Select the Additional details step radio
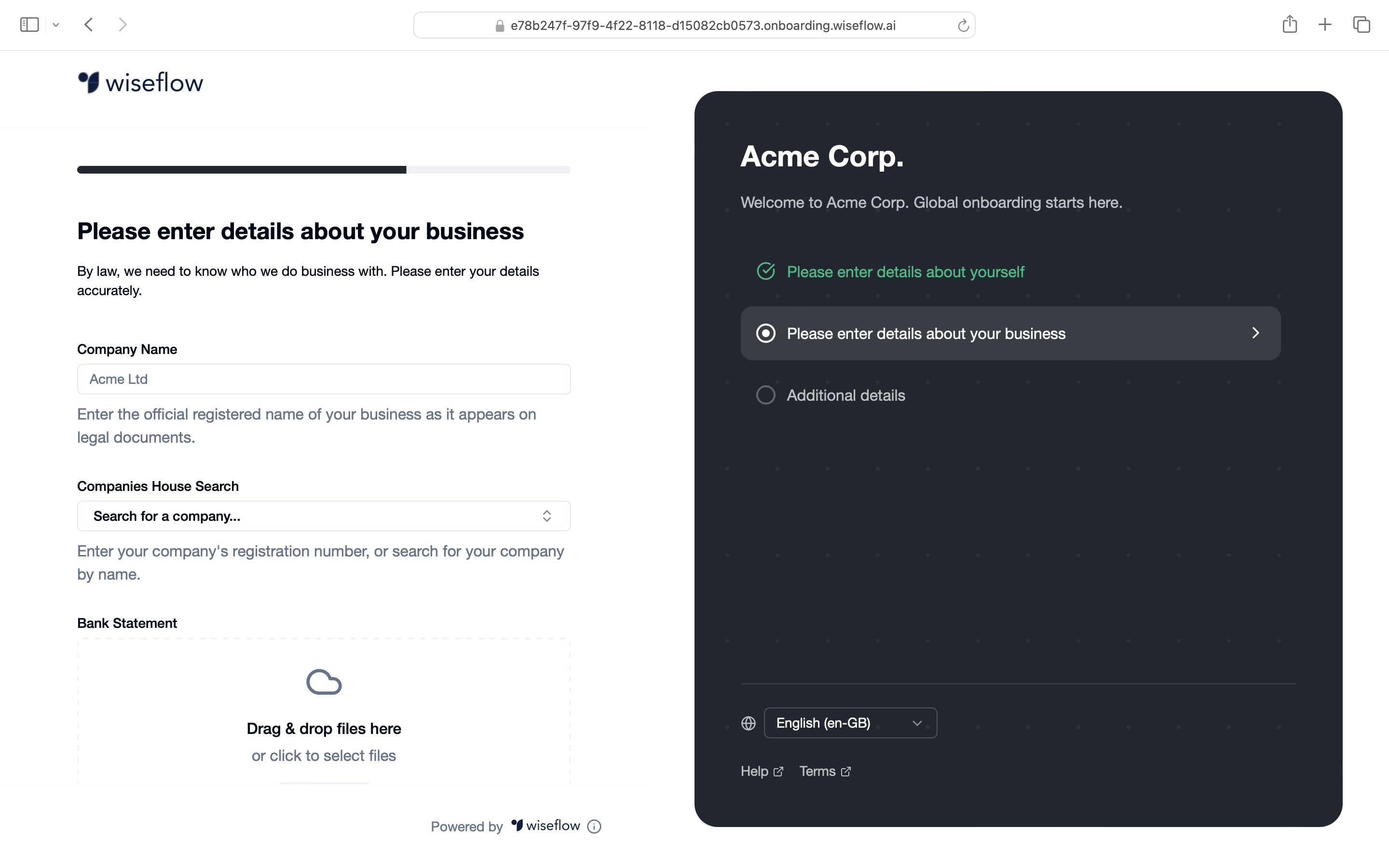 click(x=766, y=394)
